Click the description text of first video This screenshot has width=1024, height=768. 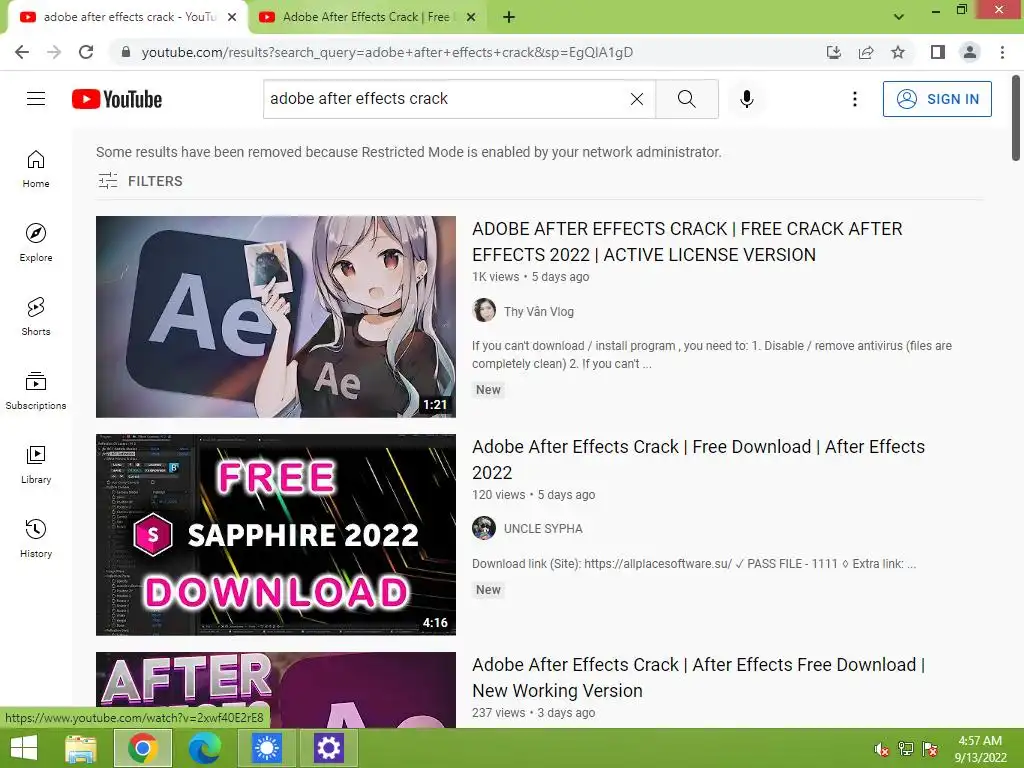tap(712, 355)
